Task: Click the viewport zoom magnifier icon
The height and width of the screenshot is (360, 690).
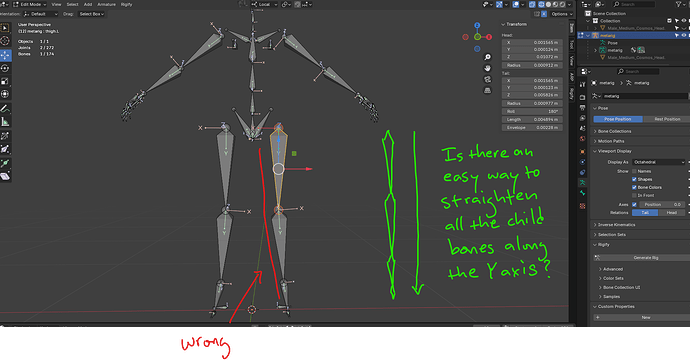Action: point(487,57)
